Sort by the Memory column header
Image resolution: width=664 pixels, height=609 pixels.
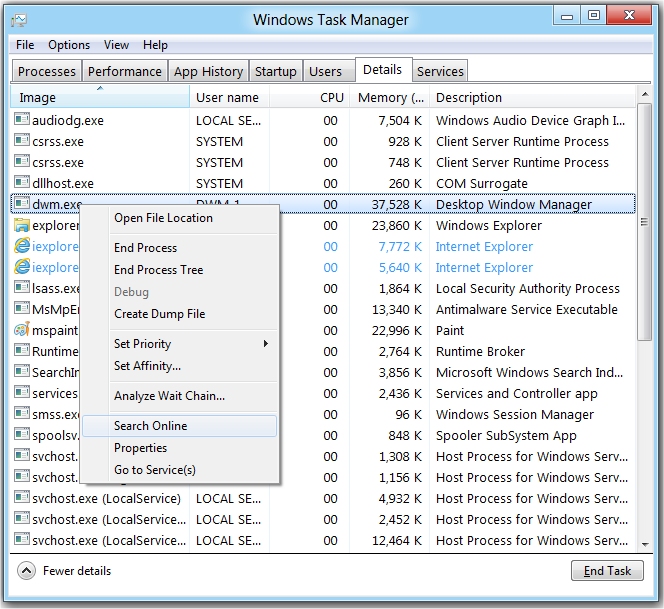390,97
